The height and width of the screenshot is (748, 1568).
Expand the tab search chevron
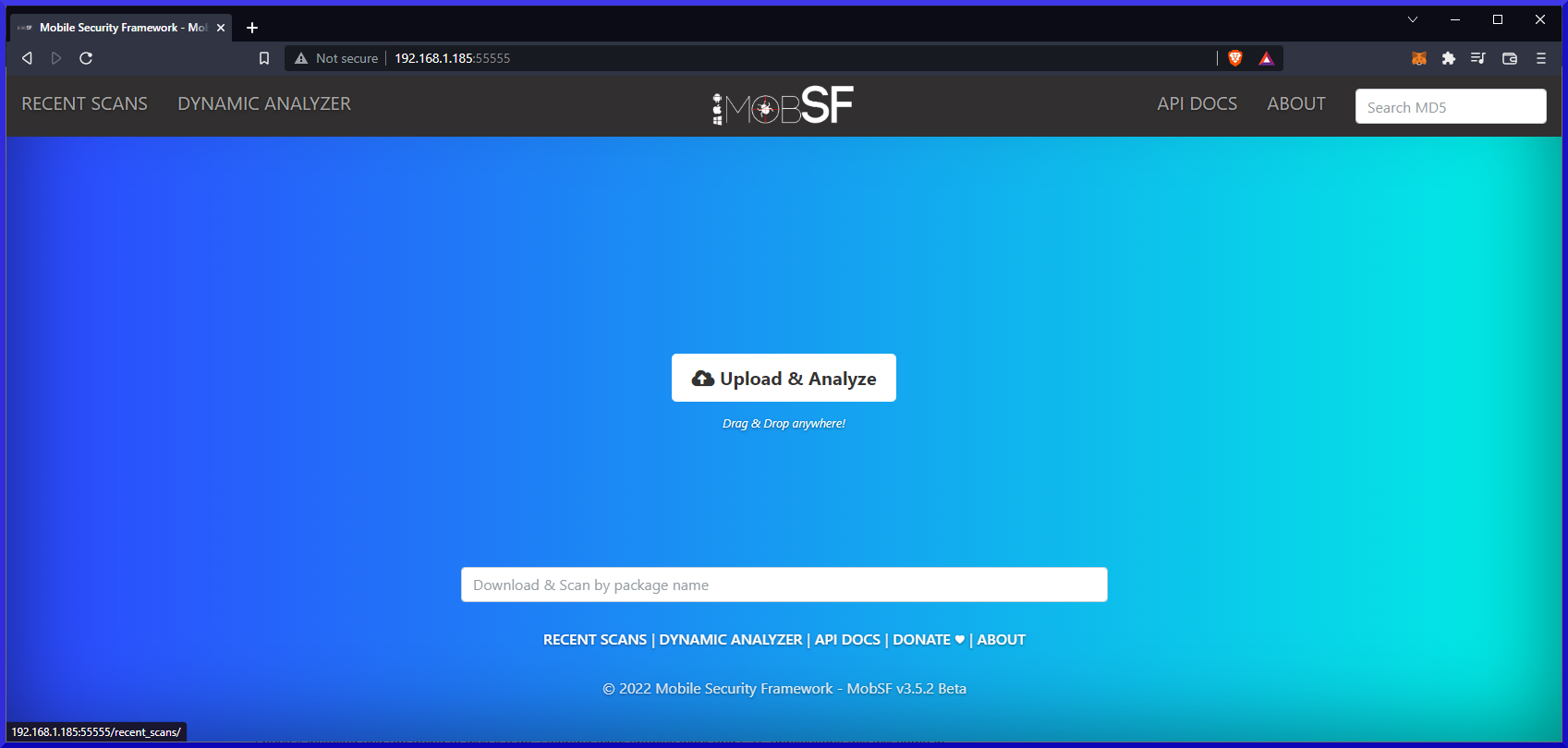click(1412, 19)
